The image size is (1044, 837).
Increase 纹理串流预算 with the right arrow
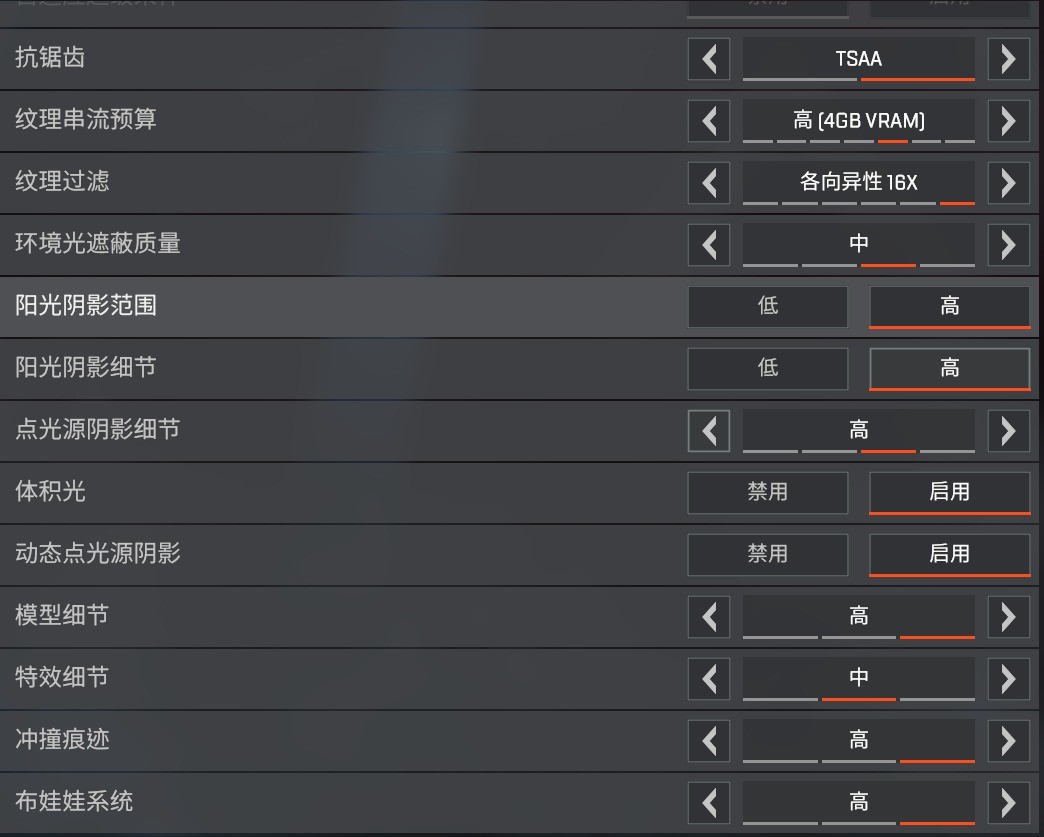point(1008,121)
